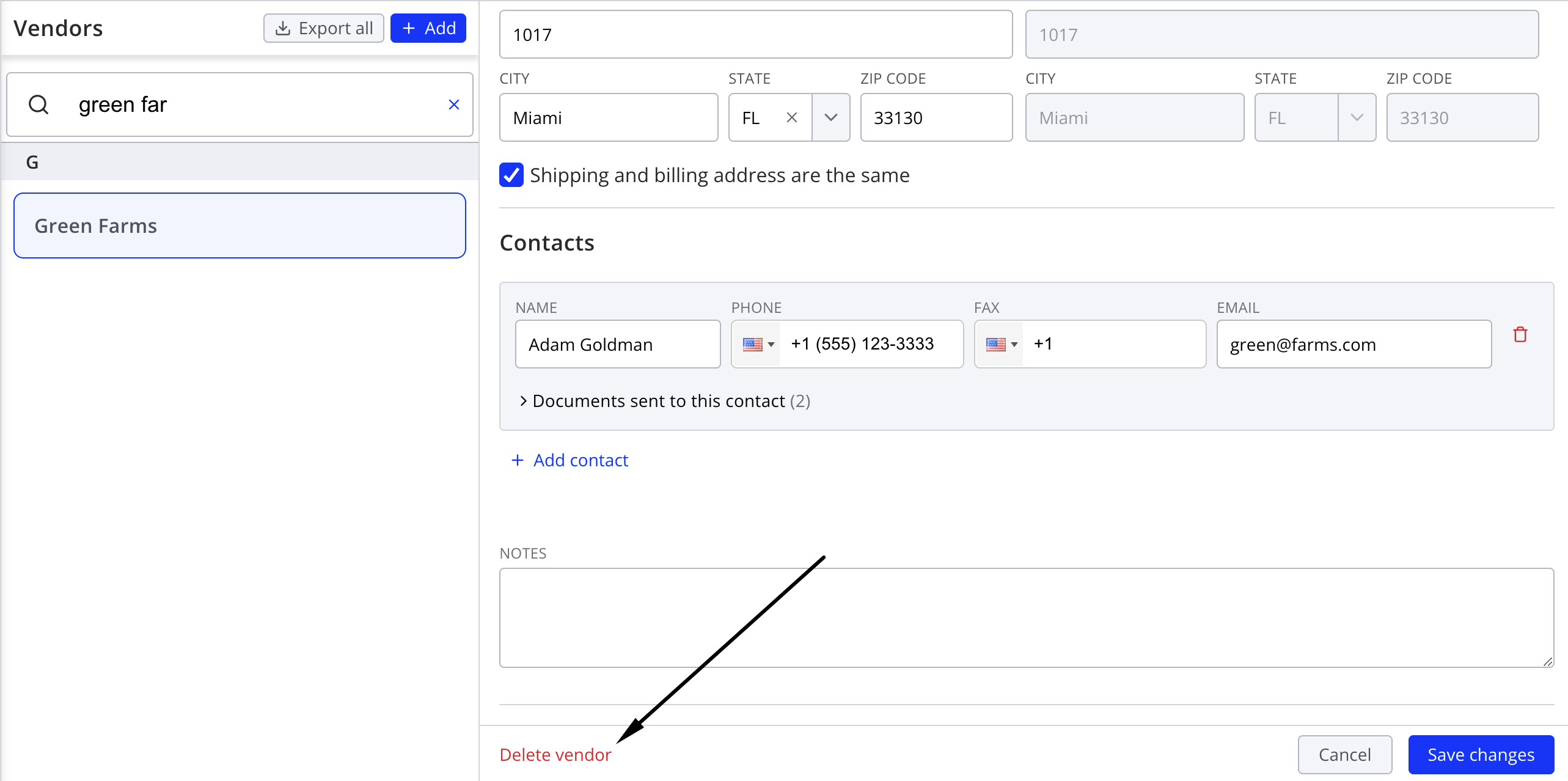Edit the shipping Zip code 33130
The height and width of the screenshot is (781, 1568).
pos(936,117)
